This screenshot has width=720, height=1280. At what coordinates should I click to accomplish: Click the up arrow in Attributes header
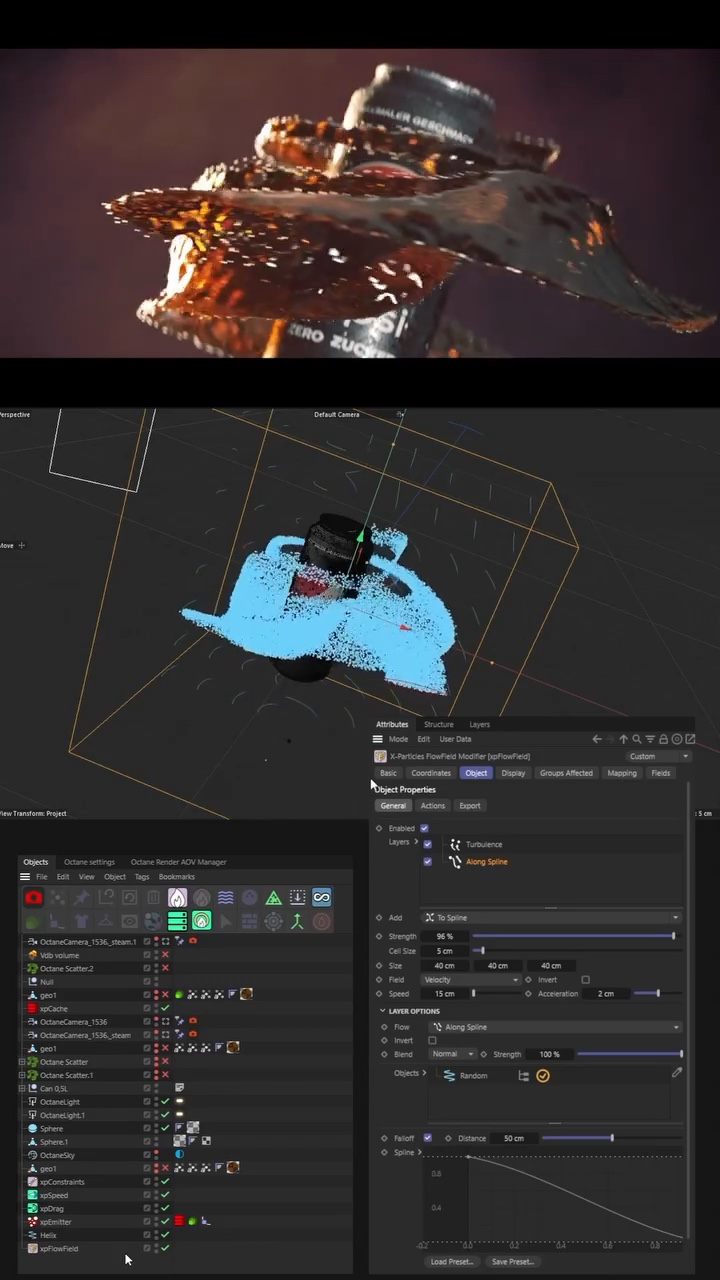click(623, 739)
